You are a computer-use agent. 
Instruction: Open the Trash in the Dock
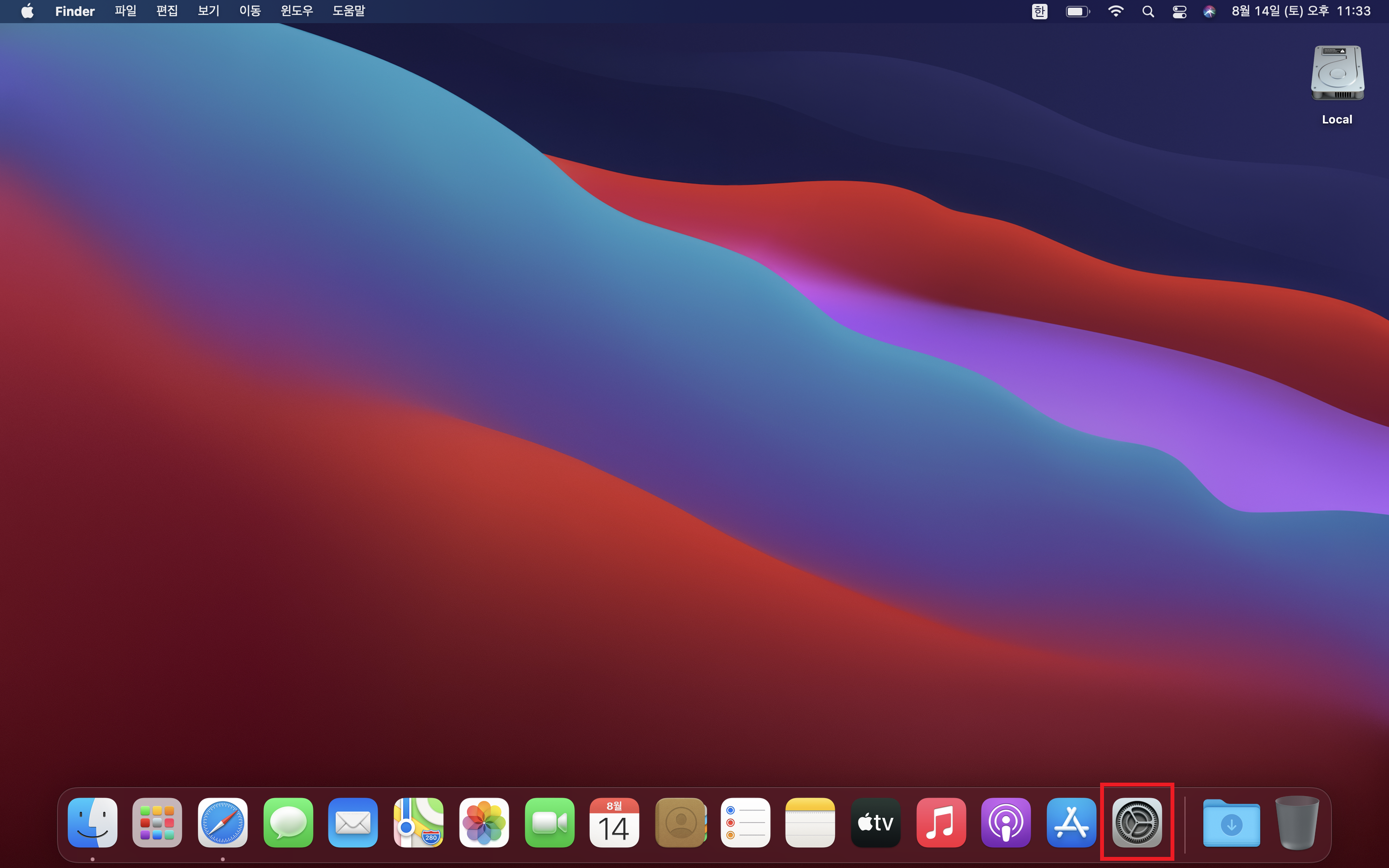(x=1296, y=822)
